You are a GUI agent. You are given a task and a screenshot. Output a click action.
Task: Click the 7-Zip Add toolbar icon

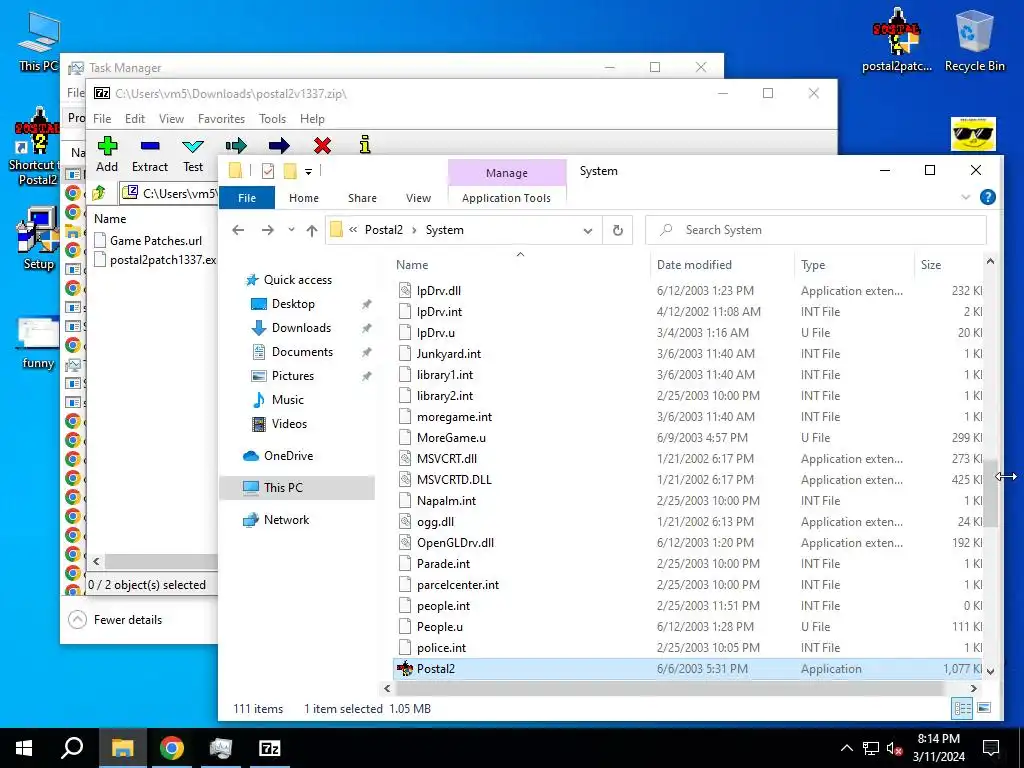tap(107, 146)
